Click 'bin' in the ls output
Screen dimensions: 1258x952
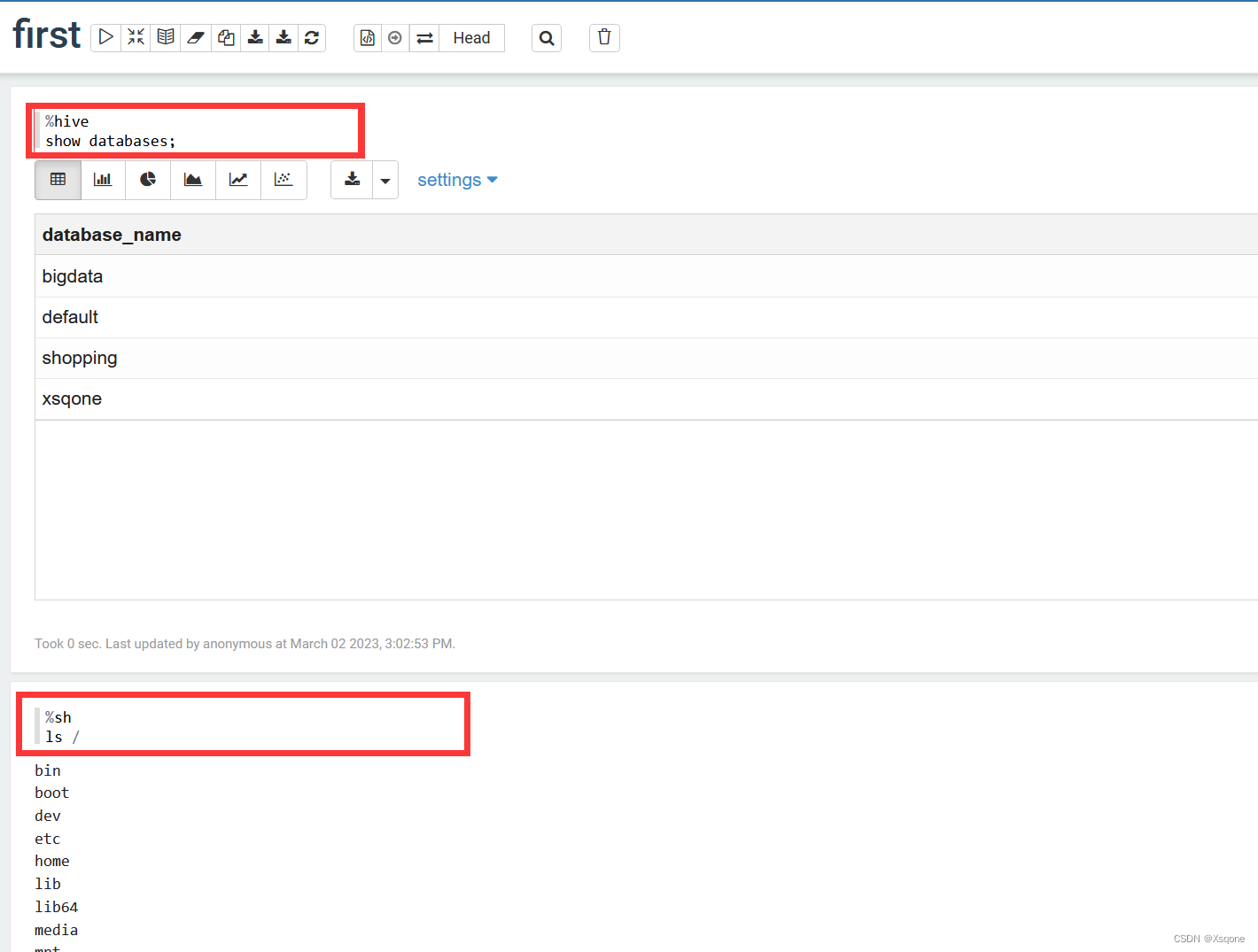pyautogui.click(x=48, y=770)
